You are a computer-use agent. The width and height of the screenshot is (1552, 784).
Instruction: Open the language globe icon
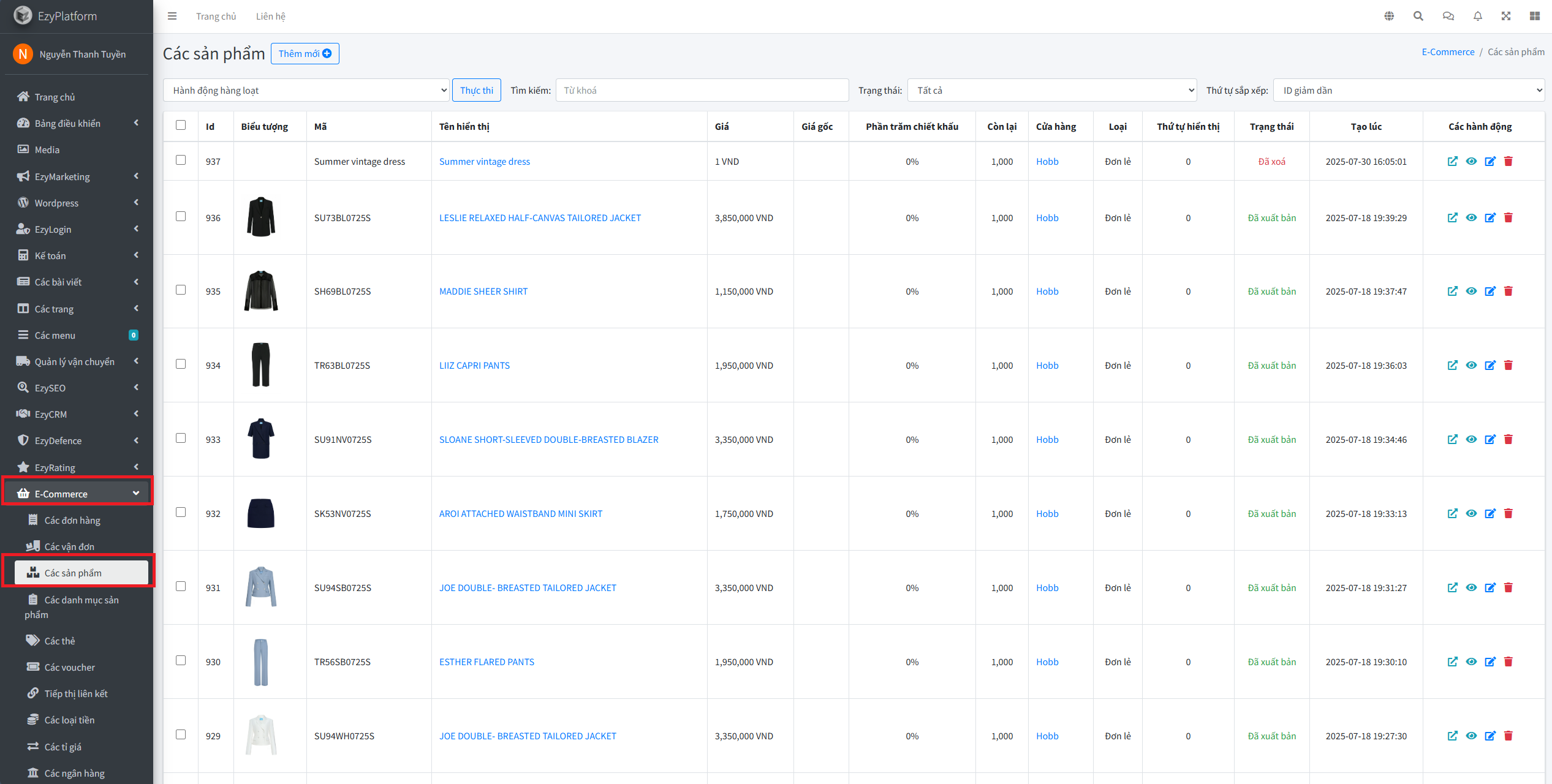(x=1389, y=16)
